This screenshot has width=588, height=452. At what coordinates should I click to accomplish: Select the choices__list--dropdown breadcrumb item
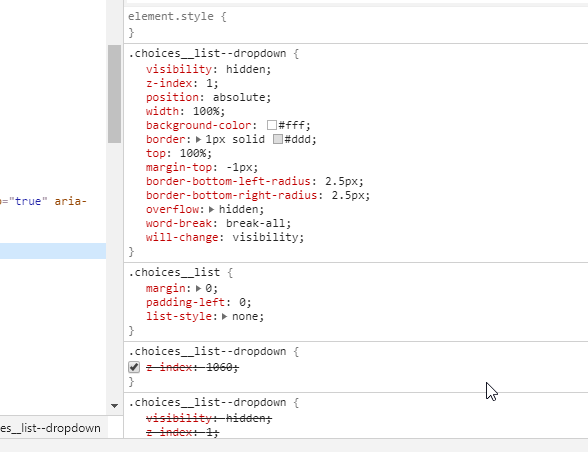[x=50, y=428]
